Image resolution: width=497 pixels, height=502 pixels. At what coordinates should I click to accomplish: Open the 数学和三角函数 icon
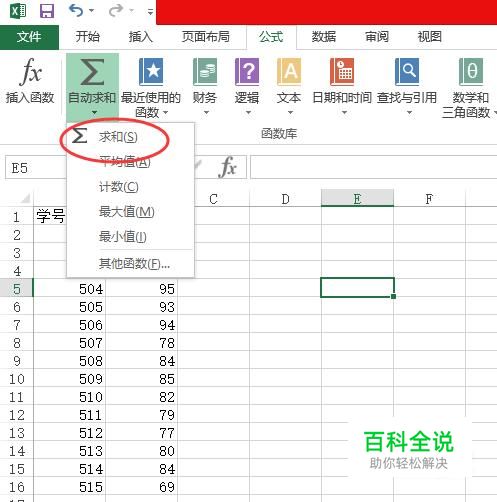pos(471,72)
